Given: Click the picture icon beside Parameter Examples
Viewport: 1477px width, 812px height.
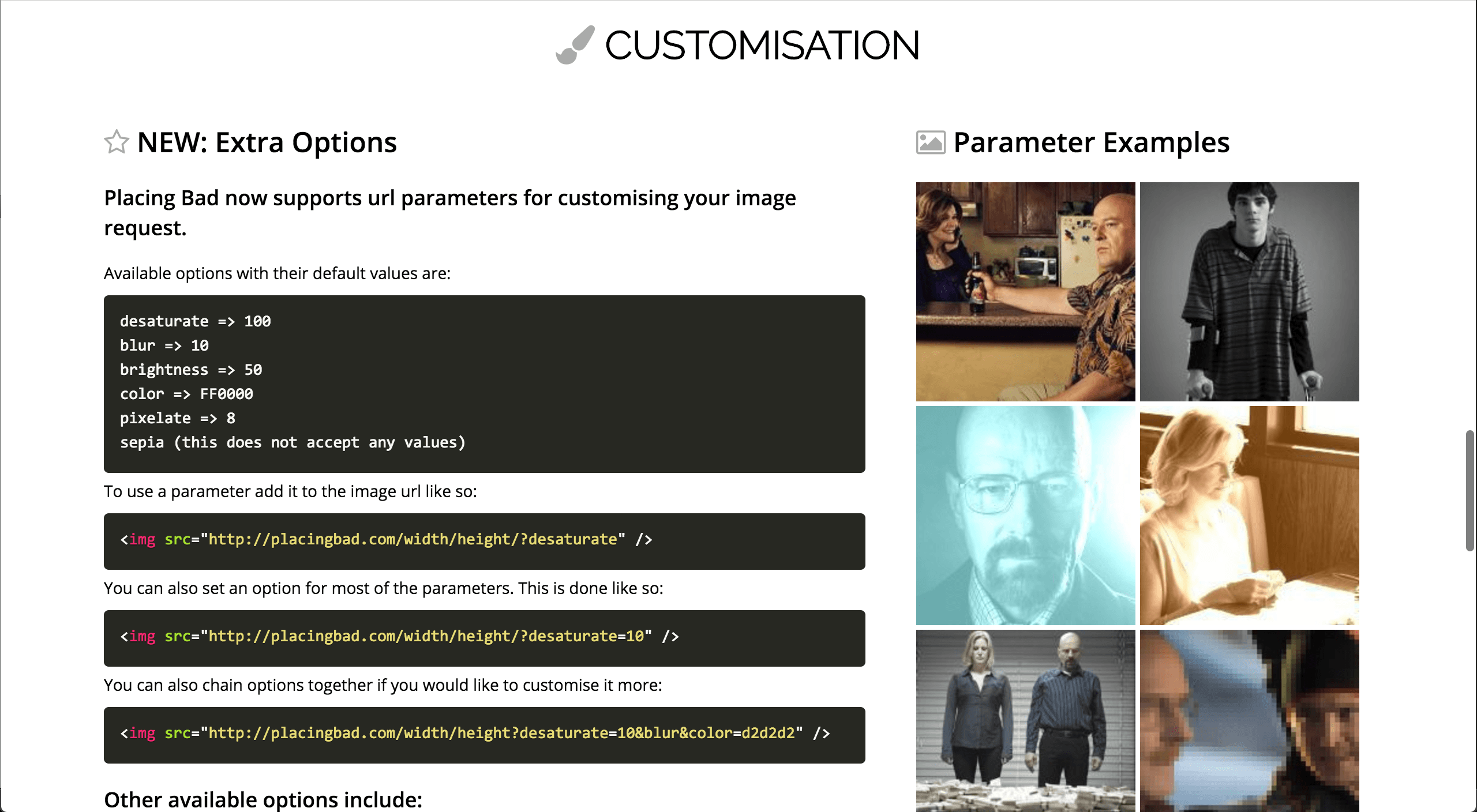Looking at the screenshot, I should coord(930,142).
